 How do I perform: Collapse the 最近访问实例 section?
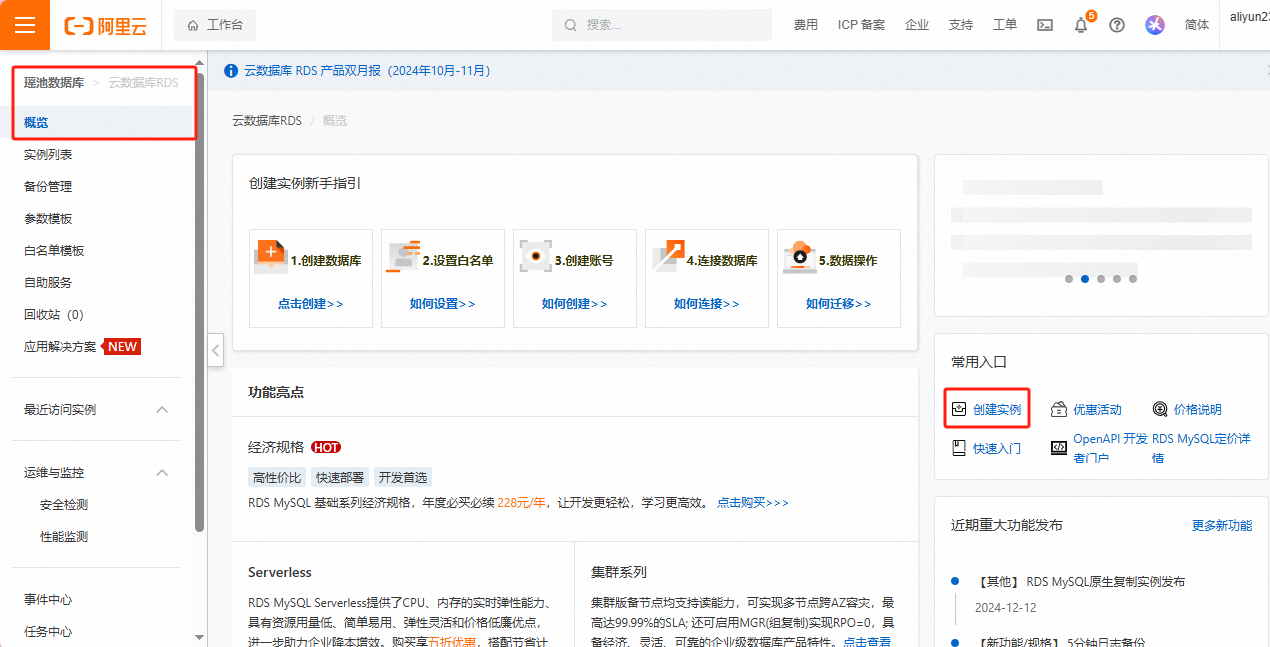click(162, 410)
